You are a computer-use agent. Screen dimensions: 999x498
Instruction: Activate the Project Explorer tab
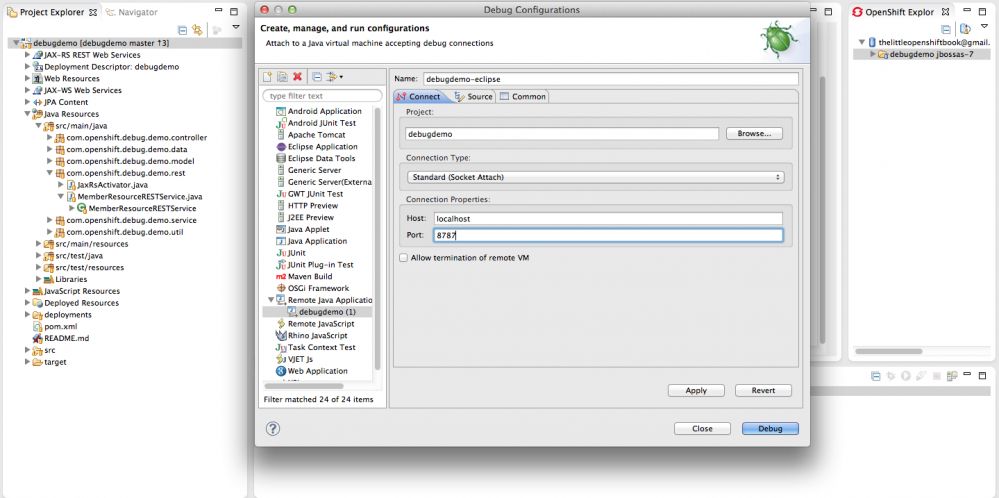tap(52, 12)
